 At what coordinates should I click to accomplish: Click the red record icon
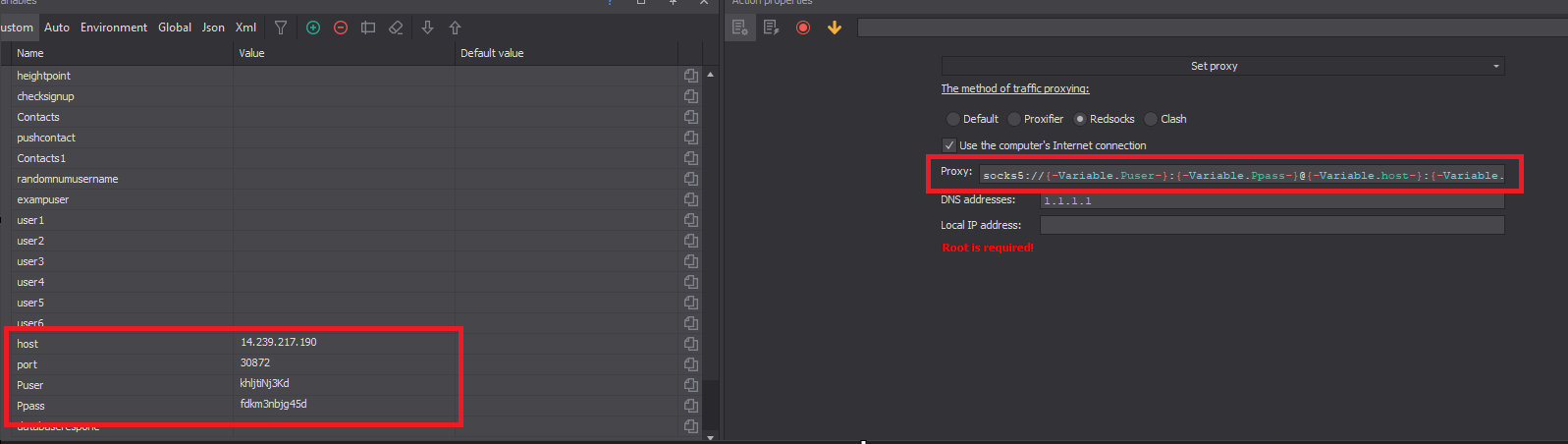(x=803, y=28)
